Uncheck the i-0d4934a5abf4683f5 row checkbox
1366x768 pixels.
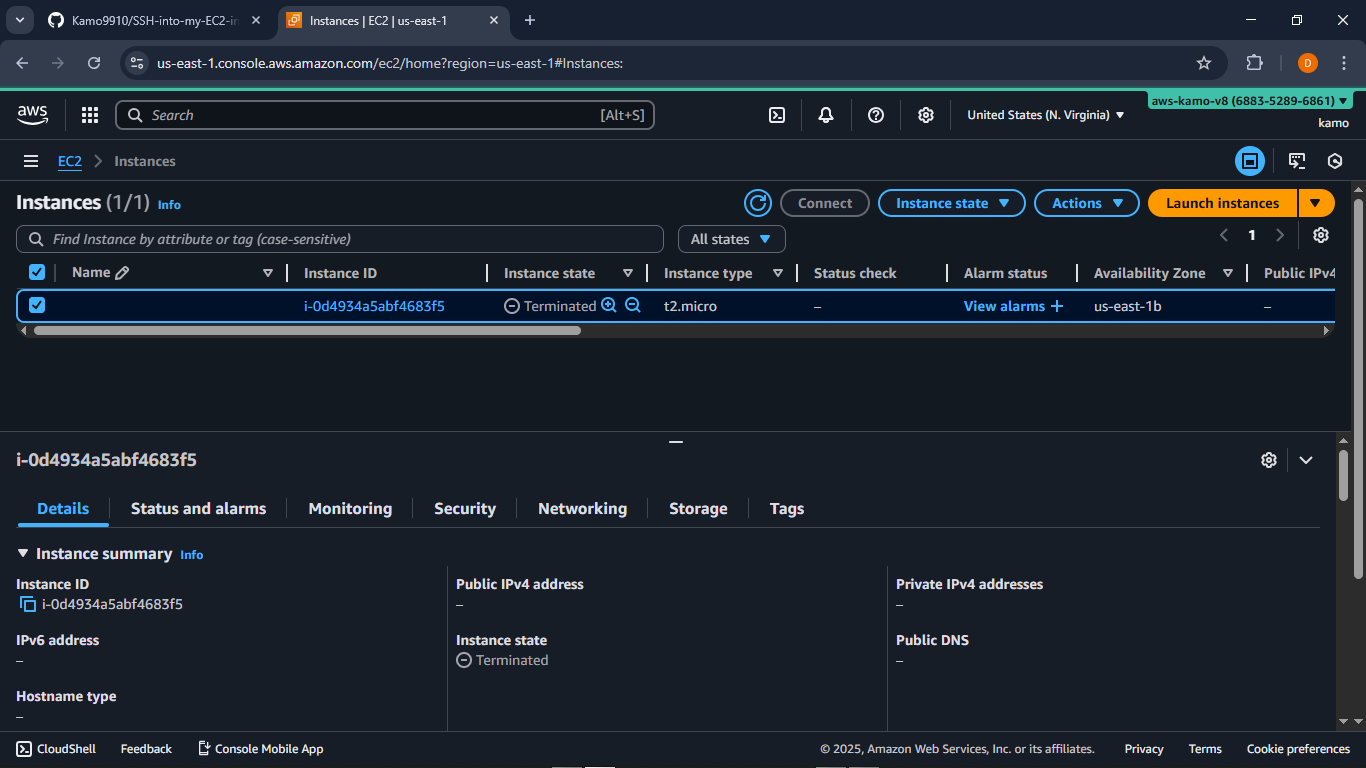tap(37, 305)
